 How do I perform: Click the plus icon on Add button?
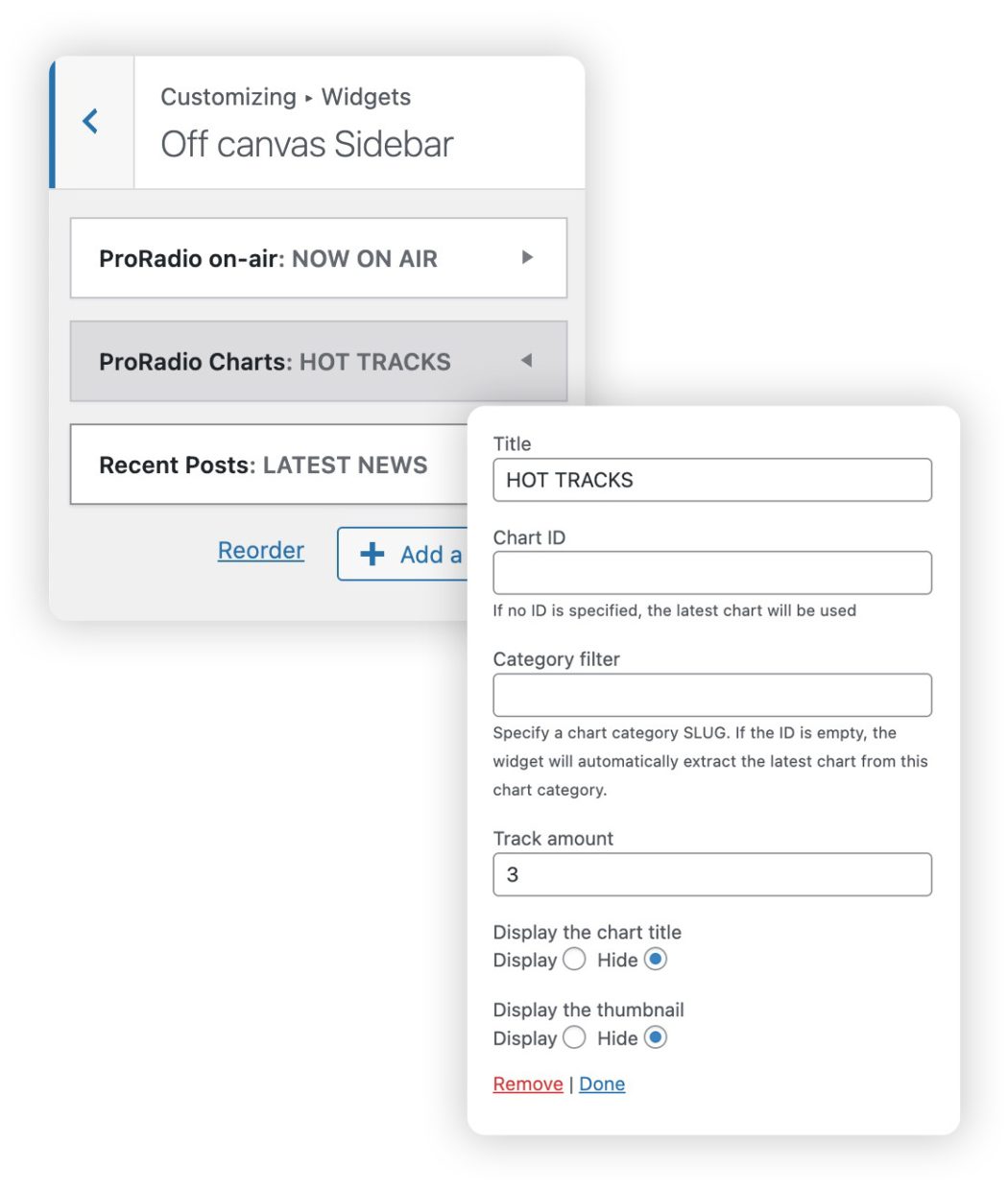tap(372, 554)
